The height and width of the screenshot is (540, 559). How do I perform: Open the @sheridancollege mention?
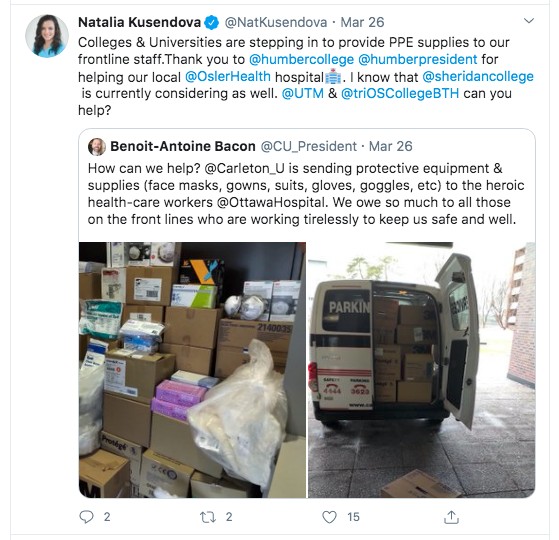click(478, 76)
